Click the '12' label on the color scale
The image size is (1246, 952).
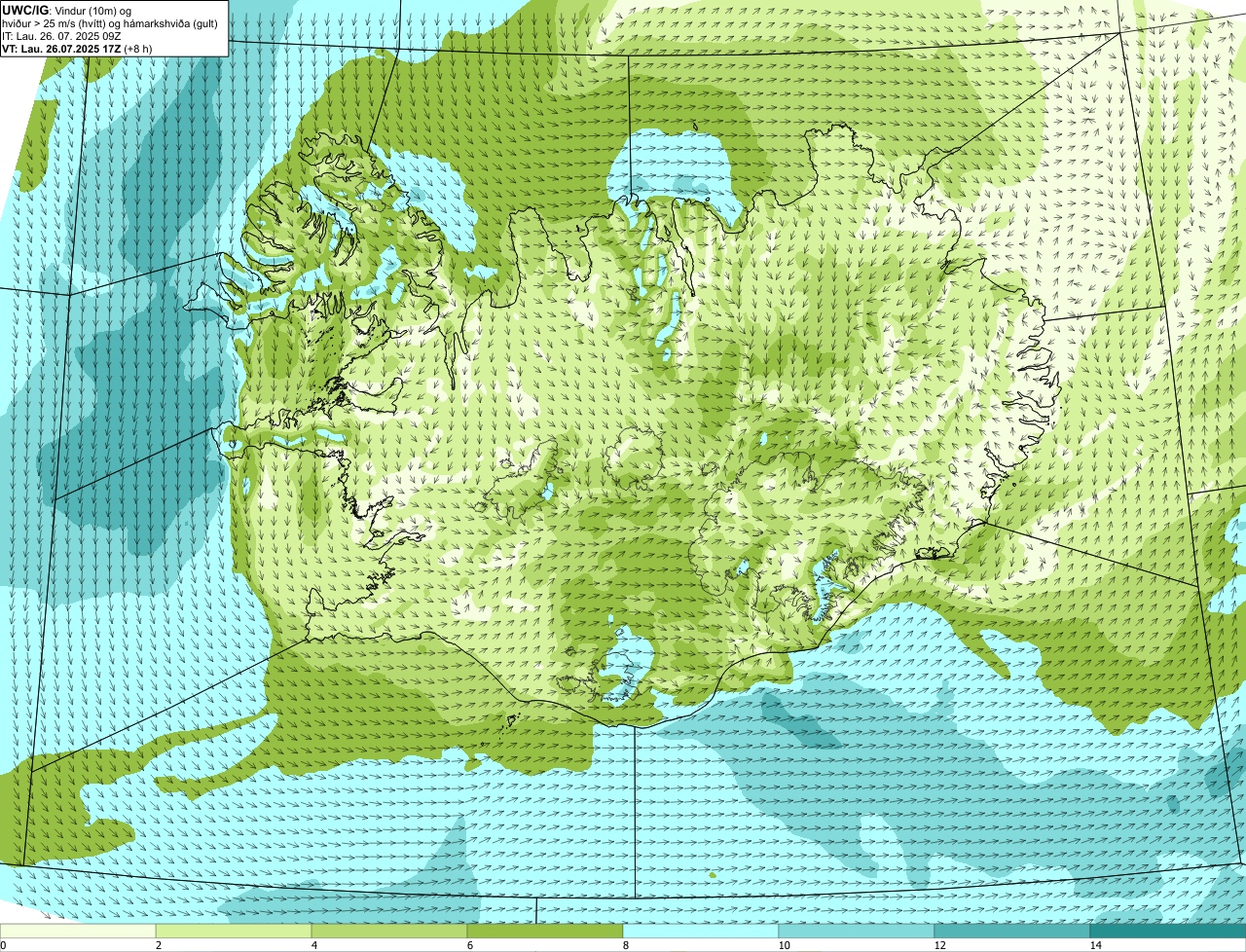pos(939,945)
